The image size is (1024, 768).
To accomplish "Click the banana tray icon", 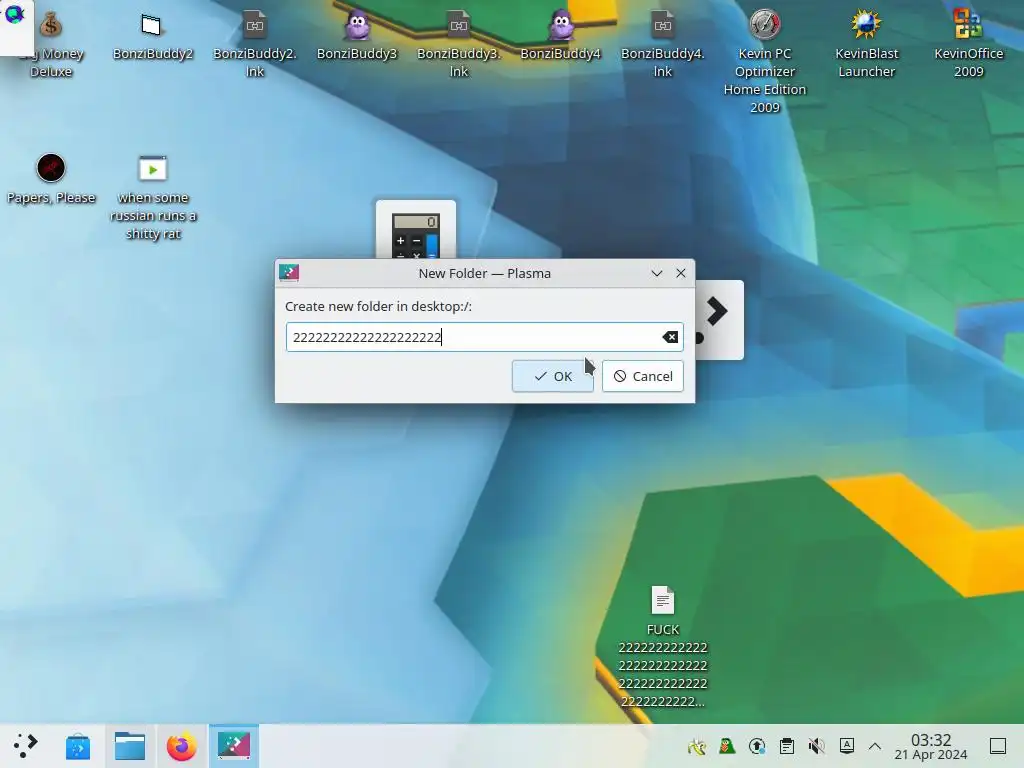I will click(x=697, y=746).
